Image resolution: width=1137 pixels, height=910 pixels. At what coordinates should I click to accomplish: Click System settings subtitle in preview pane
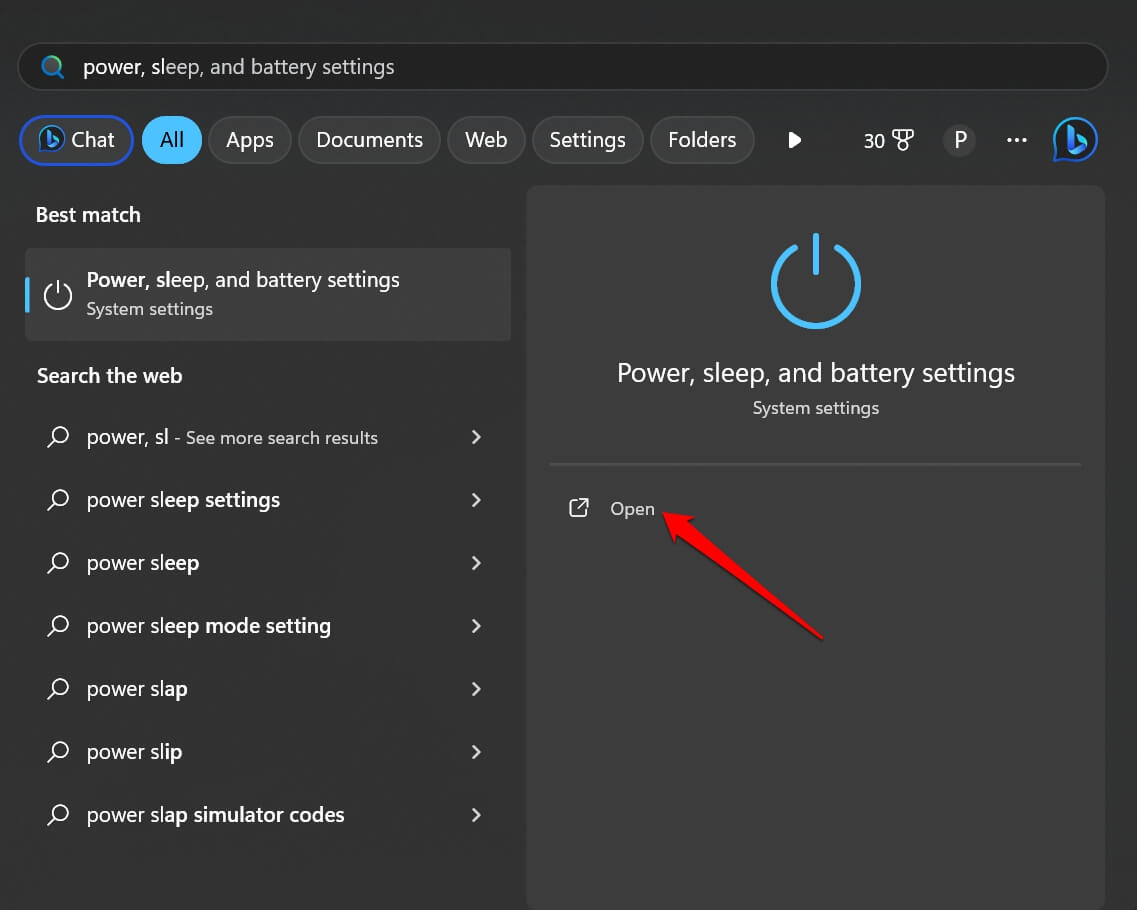(816, 408)
